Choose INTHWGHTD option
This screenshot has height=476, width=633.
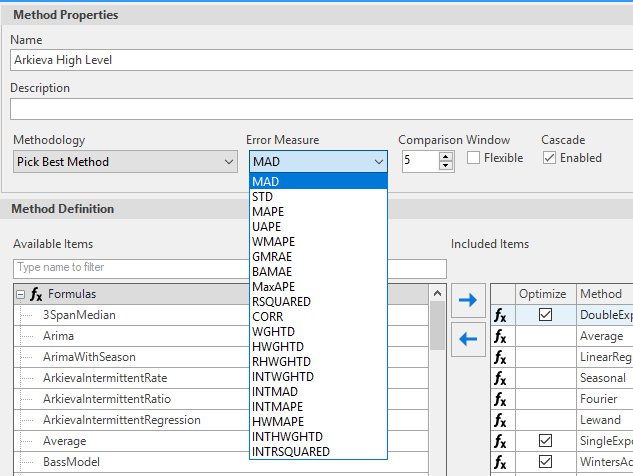319,436
